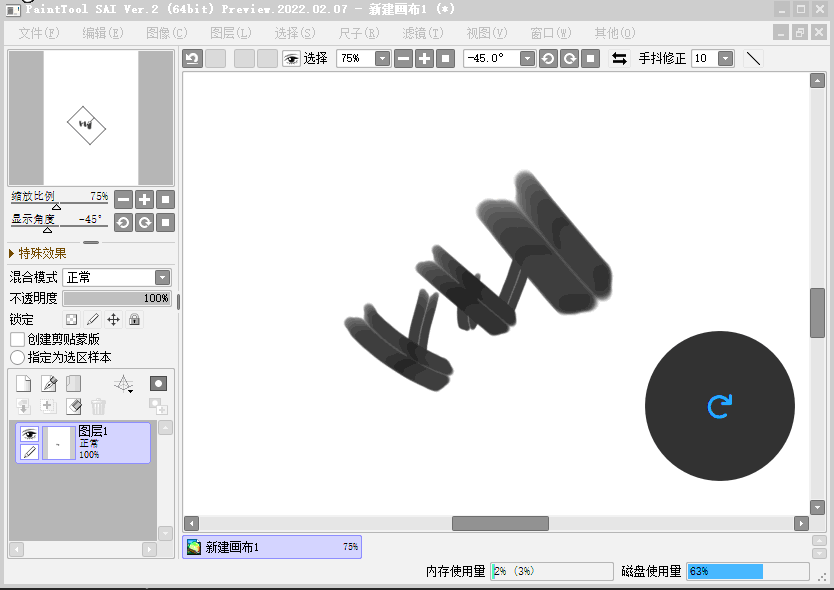Hide 图层1 with its eye icon
The height and width of the screenshot is (590, 834).
[29, 434]
